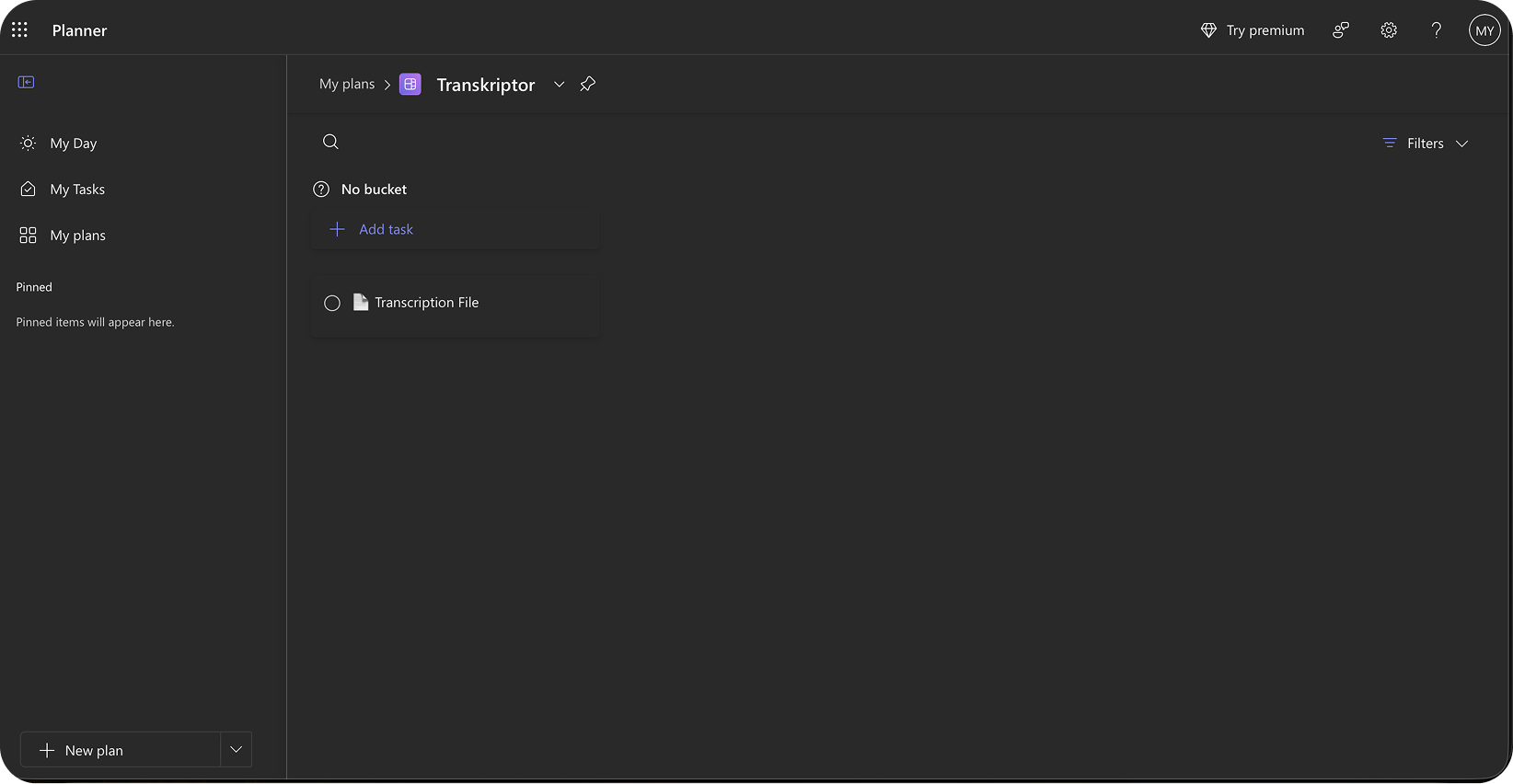The image size is (1513, 784).
Task: Open the Transcription File task details
Action: [427, 302]
